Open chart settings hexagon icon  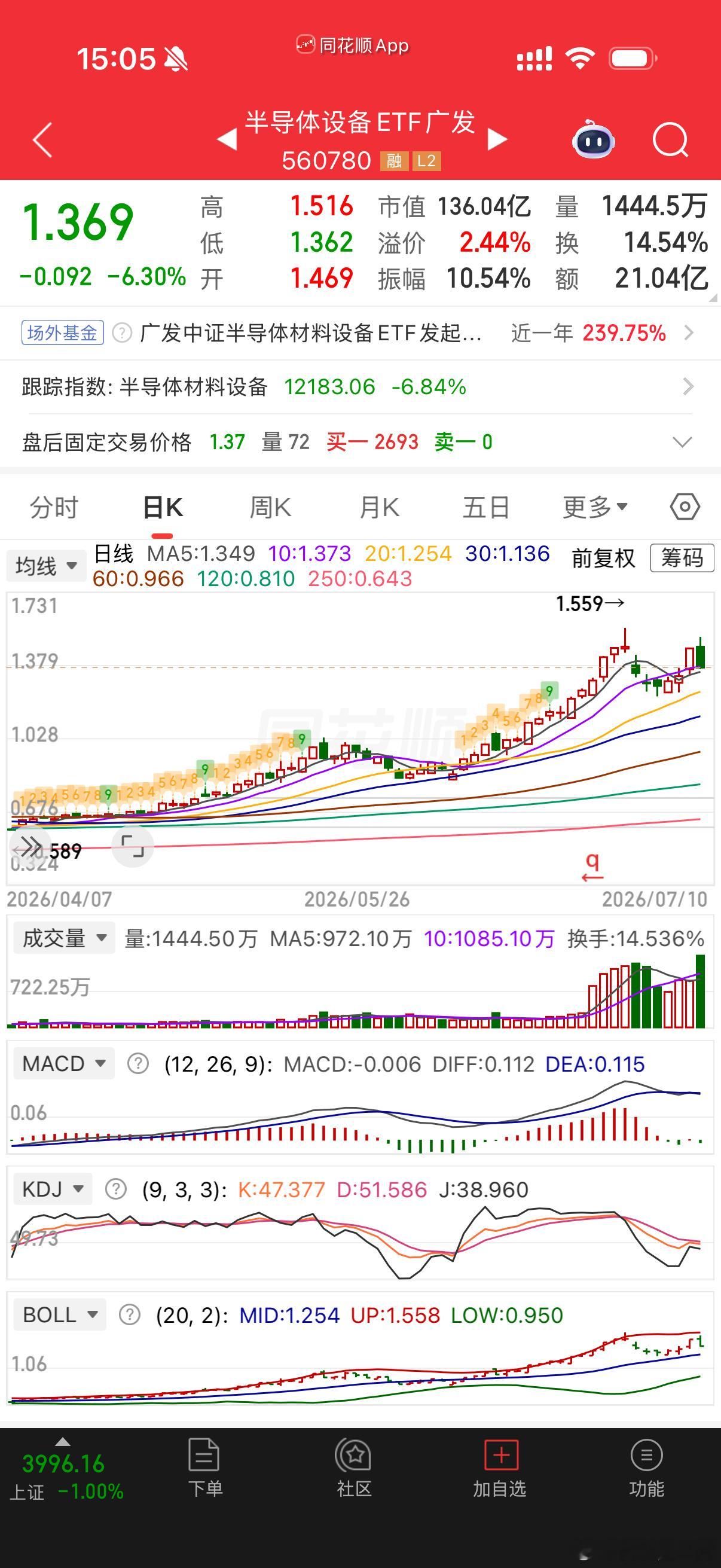[x=685, y=507]
